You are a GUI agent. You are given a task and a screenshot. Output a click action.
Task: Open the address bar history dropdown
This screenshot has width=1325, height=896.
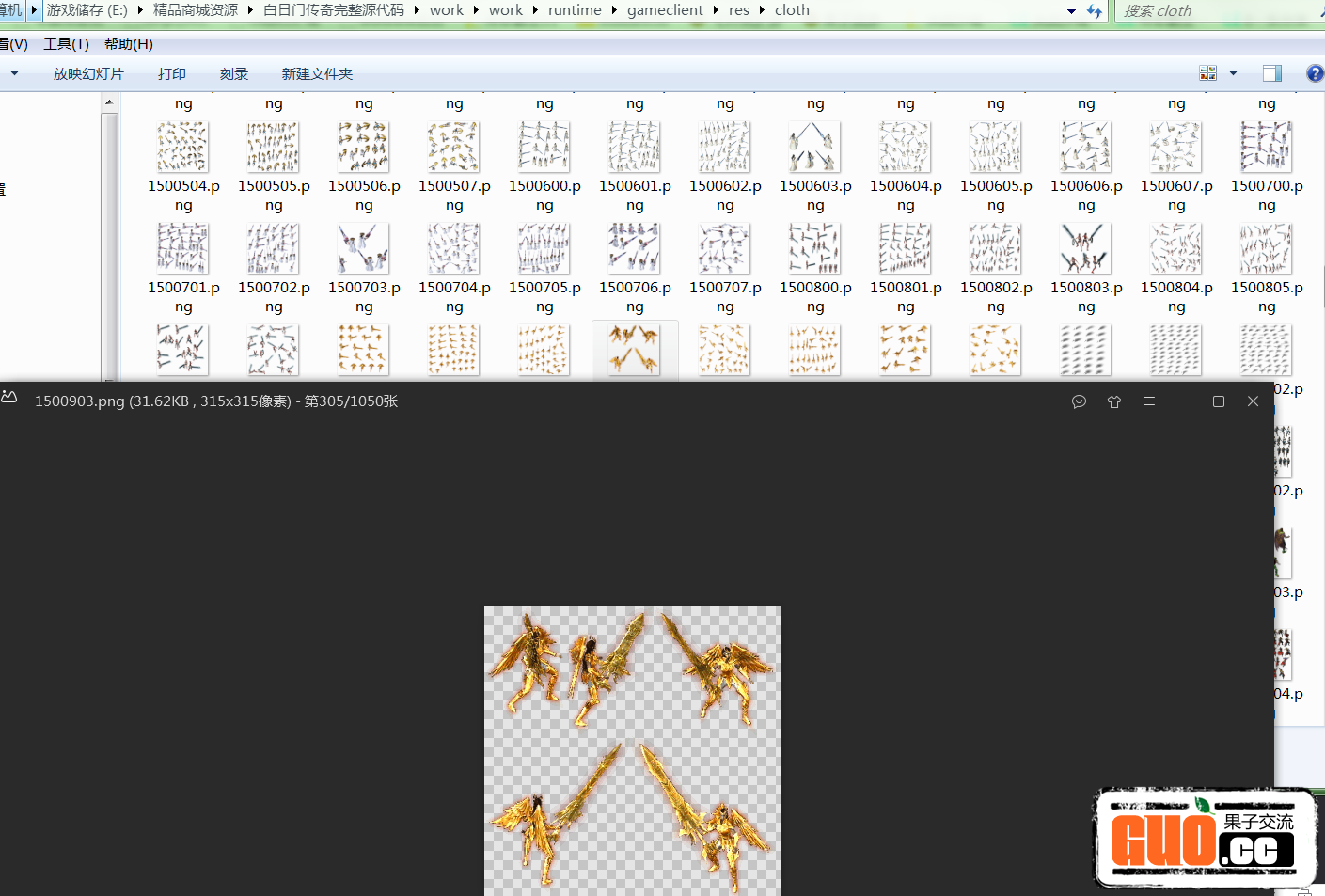(1072, 11)
